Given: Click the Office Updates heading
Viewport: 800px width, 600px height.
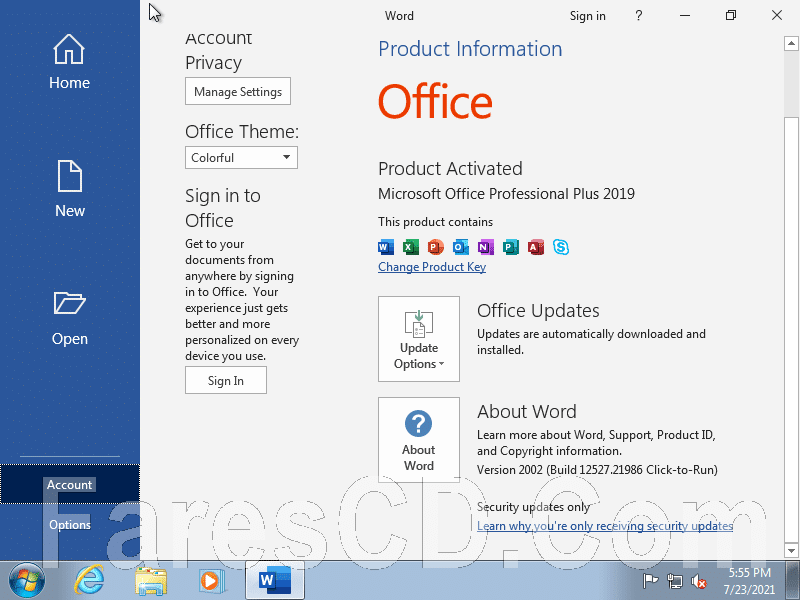Looking at the screenshot, I should click(x=538, y=310).
